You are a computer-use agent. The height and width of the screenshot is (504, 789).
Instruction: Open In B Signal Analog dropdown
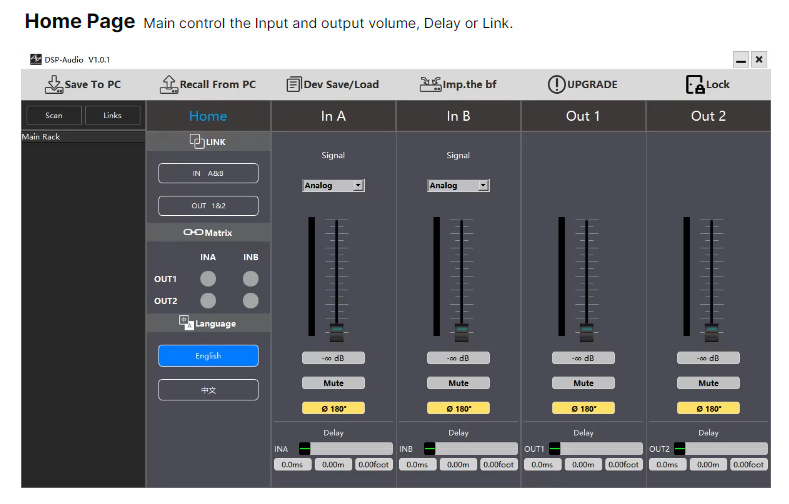458,186
